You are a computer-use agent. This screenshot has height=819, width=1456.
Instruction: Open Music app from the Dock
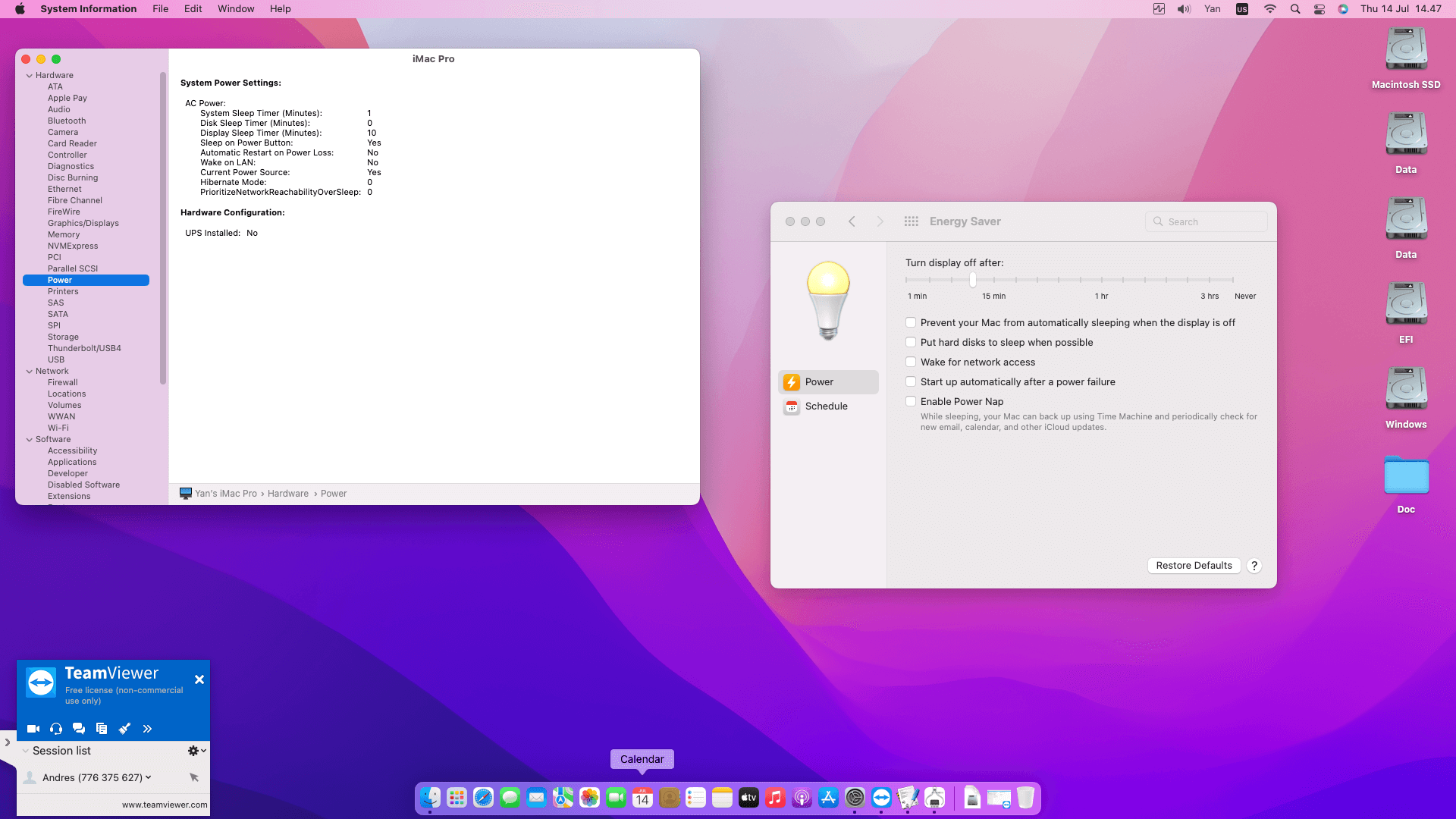pyautogui.click(x=775, y=798)
